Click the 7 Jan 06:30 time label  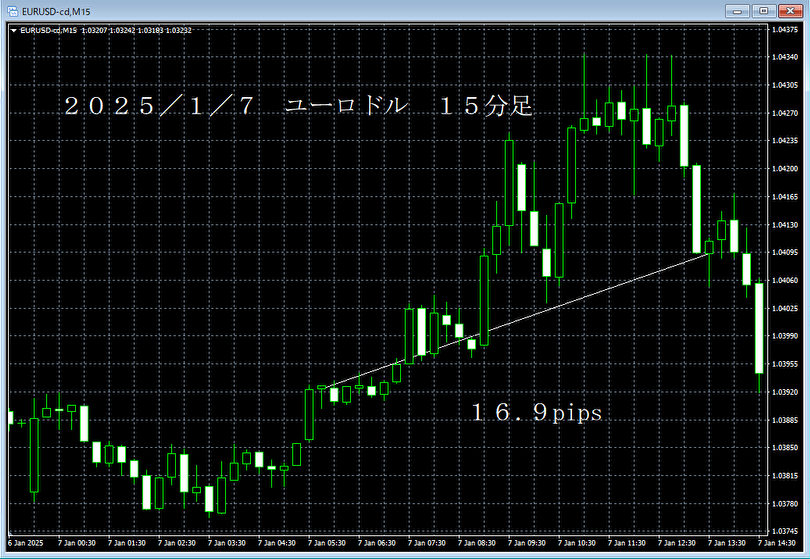377,543
